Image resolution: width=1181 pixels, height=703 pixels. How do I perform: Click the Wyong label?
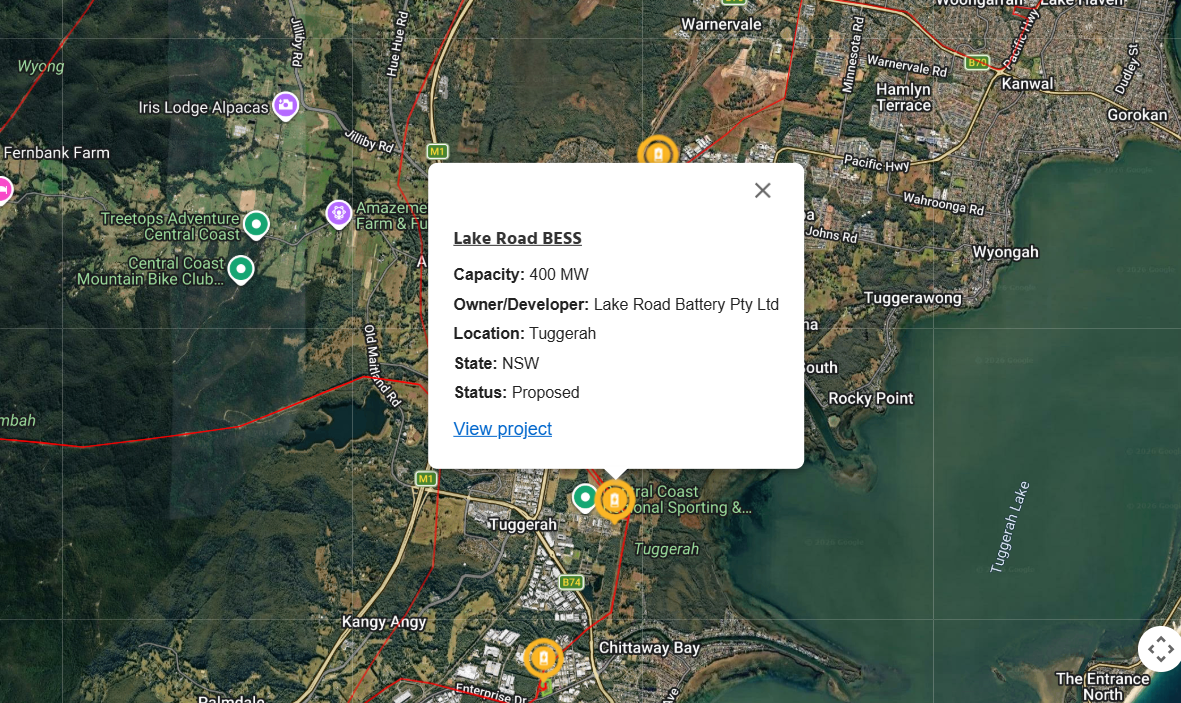coord(41,66)
